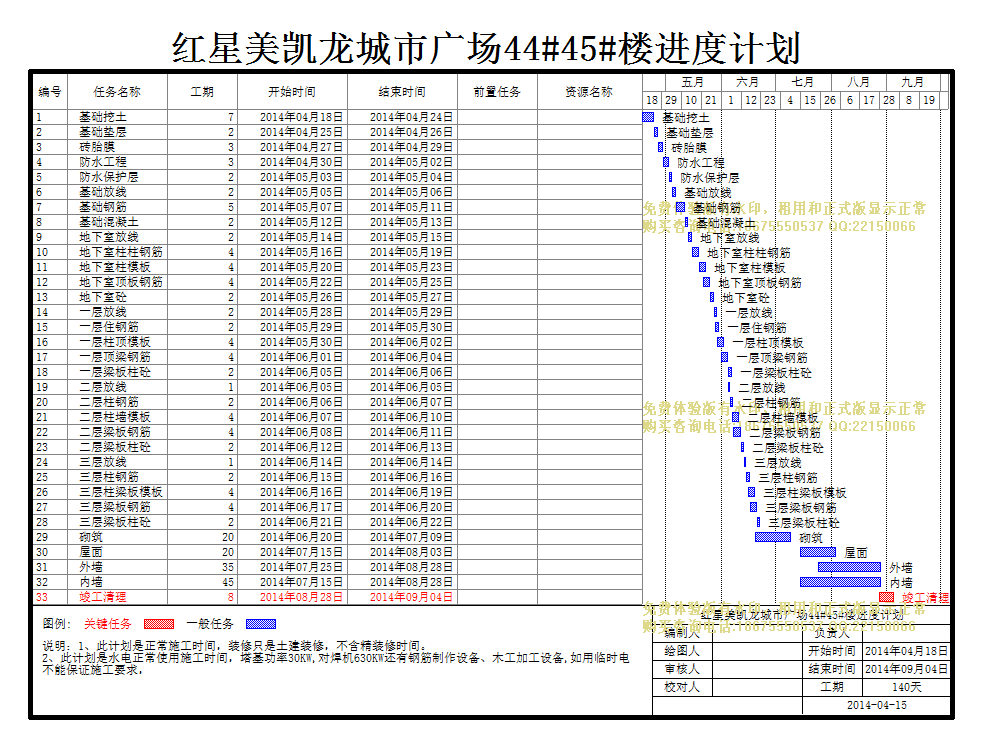Click the 图例 legend heading
This screenshot has height=746, width=981.
coord(57,624)
